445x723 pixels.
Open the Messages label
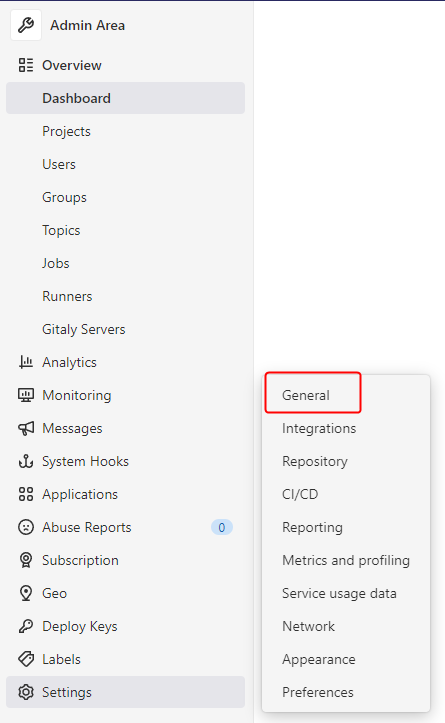(x=72, y=428)
